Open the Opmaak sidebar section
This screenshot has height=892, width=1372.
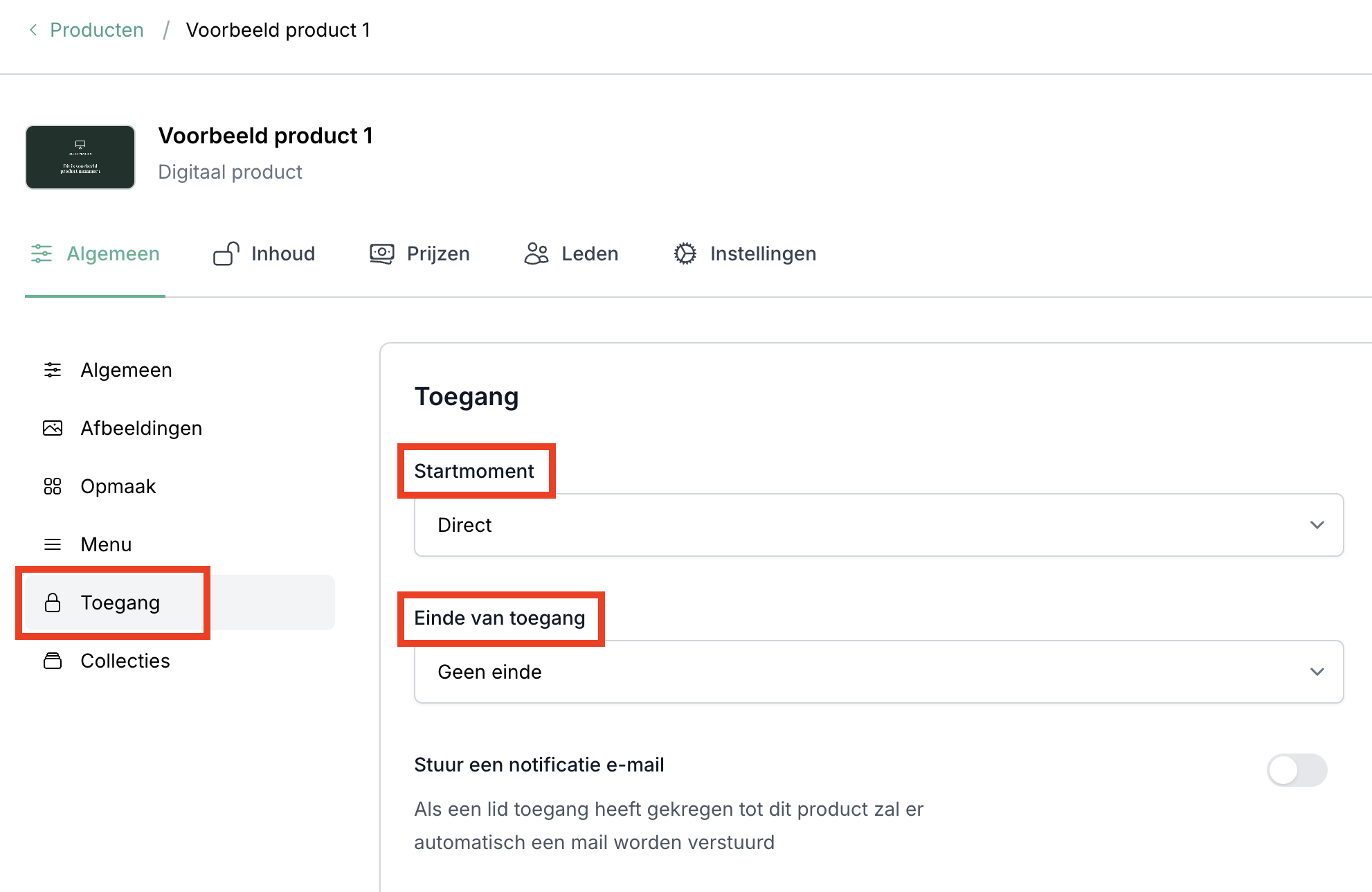118,486
